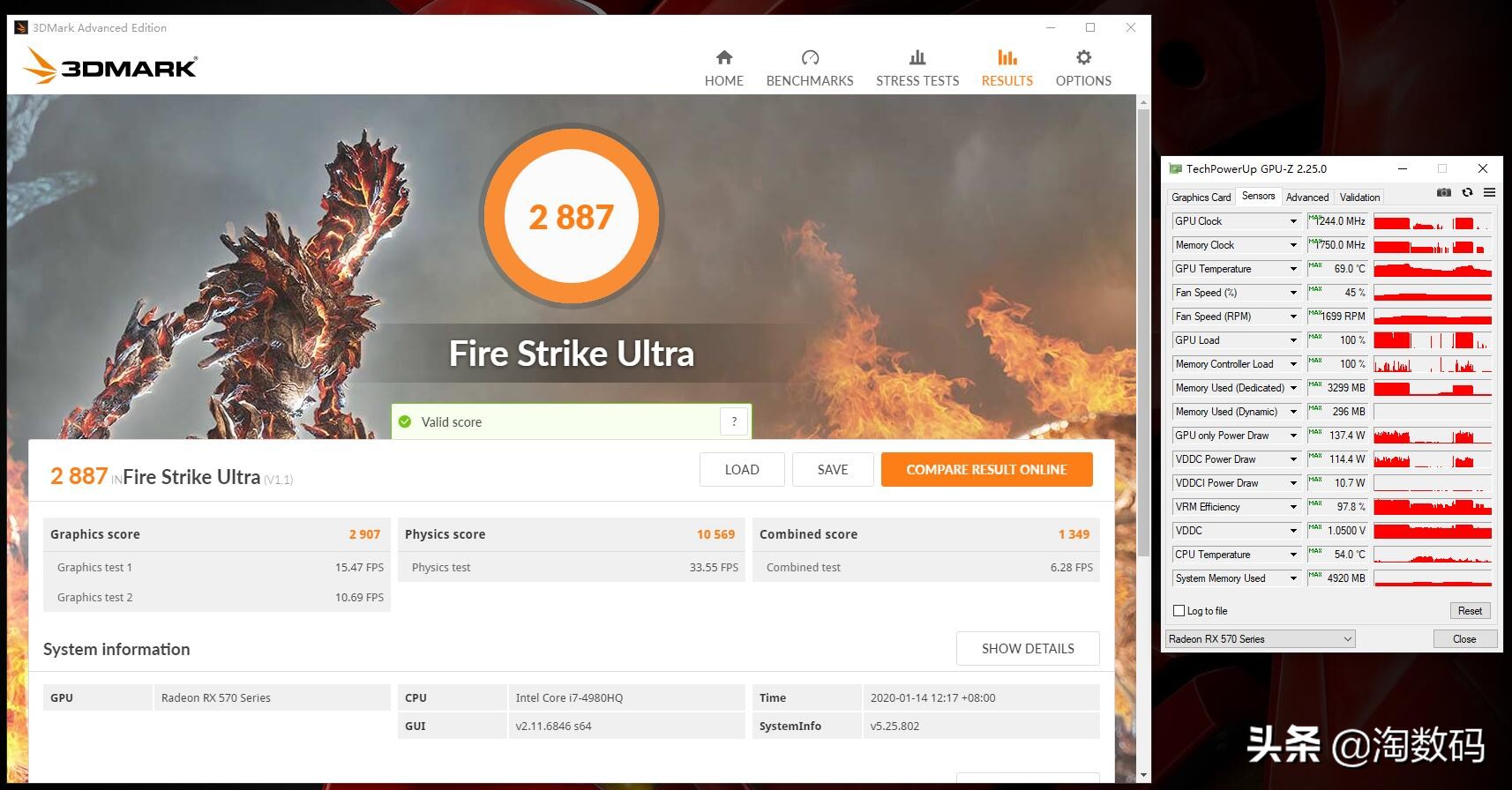Open the System Memory Used dropdown
This screenshot has width=1512, height=790.
click(x=1293, y=578)
